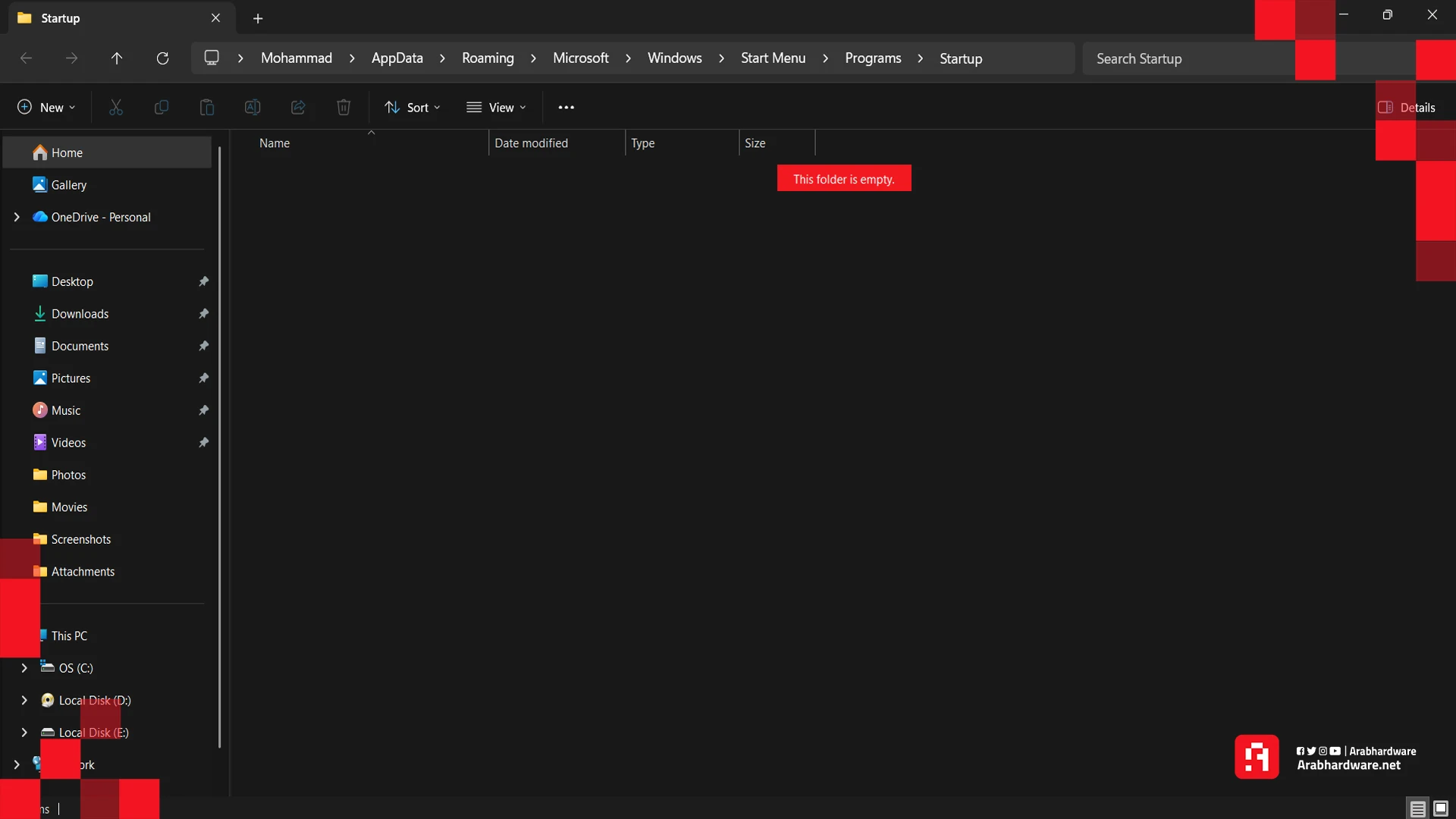
Task: Click the Share icon
Action: pyautogui.click(x=298, y=107)
